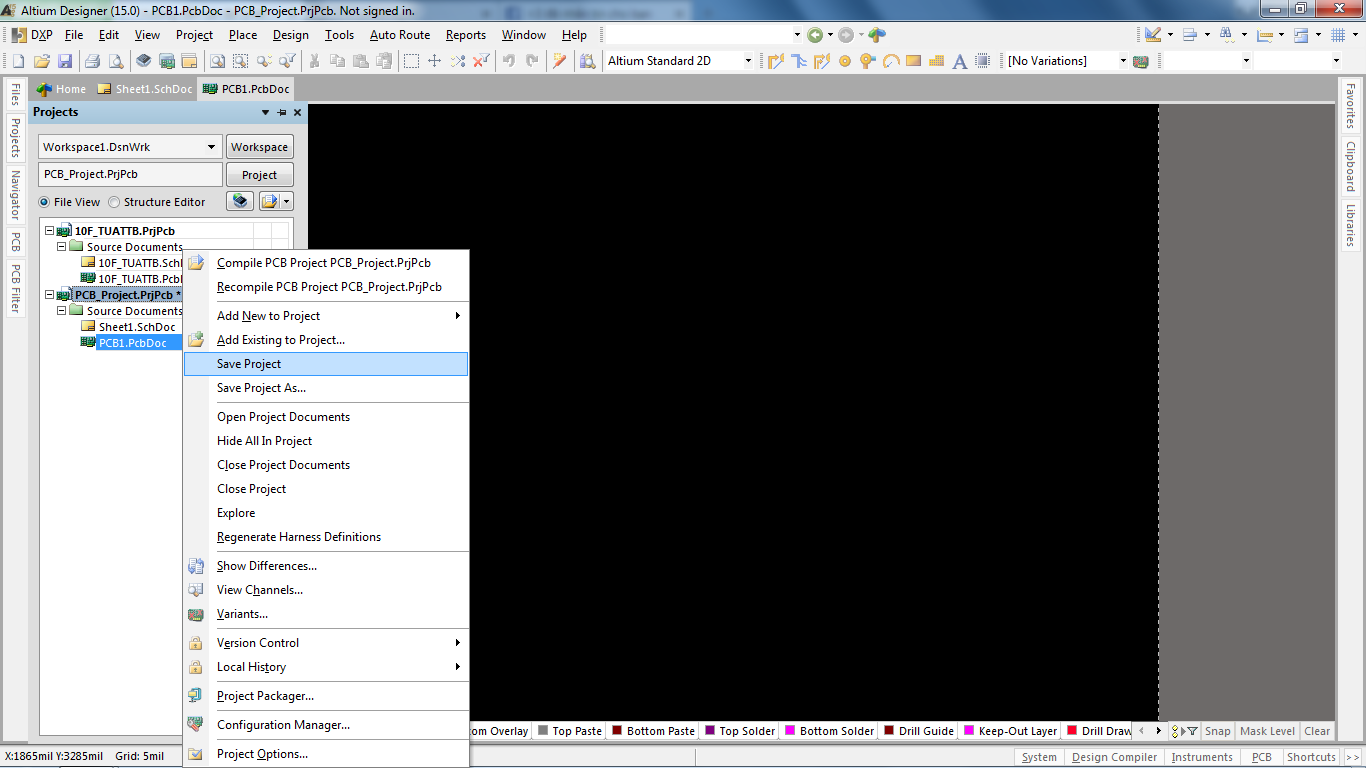Open an existing document via folder icon
Viewport: 1366px width, 768px height.
42,61
